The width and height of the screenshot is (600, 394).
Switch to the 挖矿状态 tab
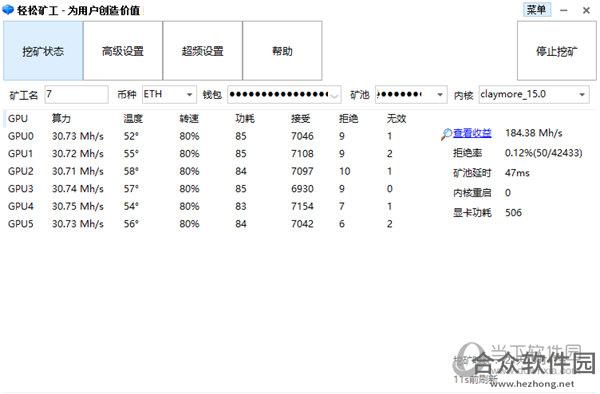(43, 50)
